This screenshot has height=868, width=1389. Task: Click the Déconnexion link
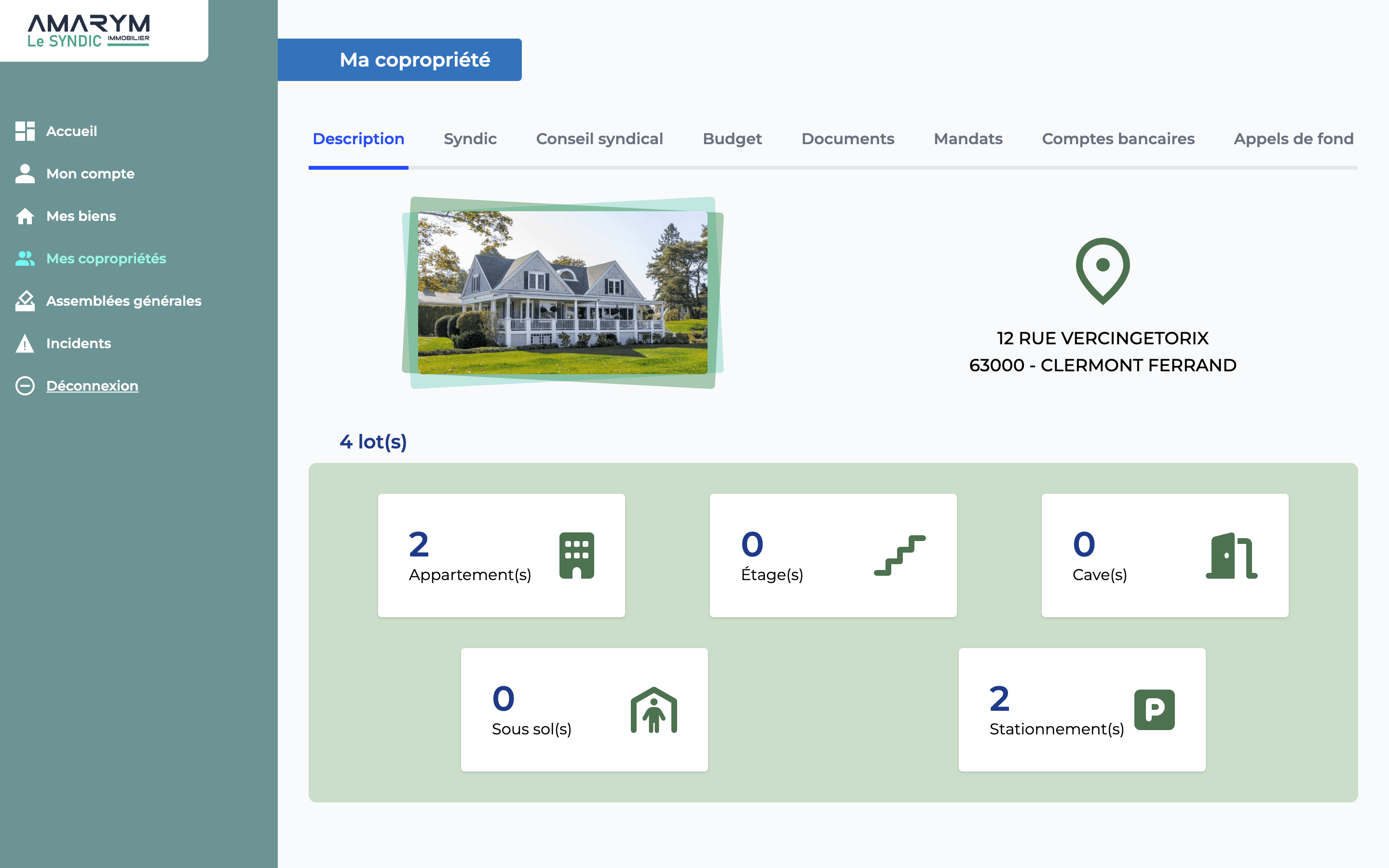92,385
